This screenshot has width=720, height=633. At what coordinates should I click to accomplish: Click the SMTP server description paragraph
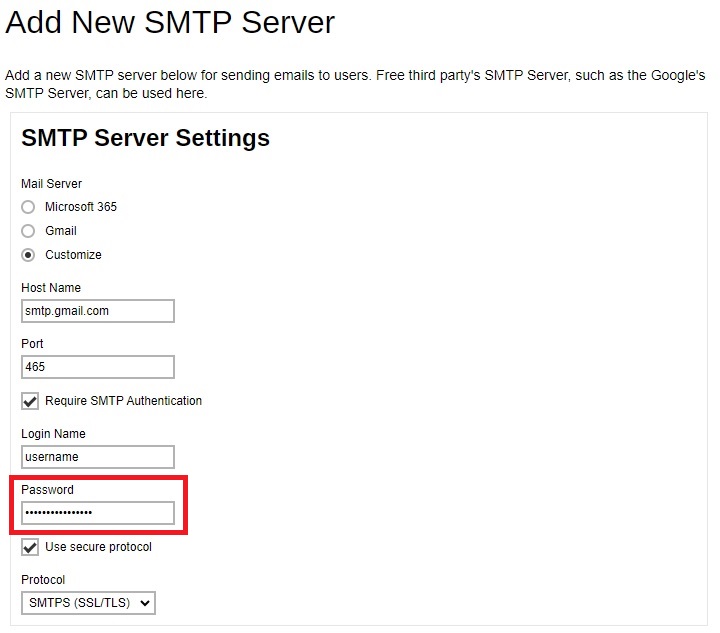click(x=355, y=84)
